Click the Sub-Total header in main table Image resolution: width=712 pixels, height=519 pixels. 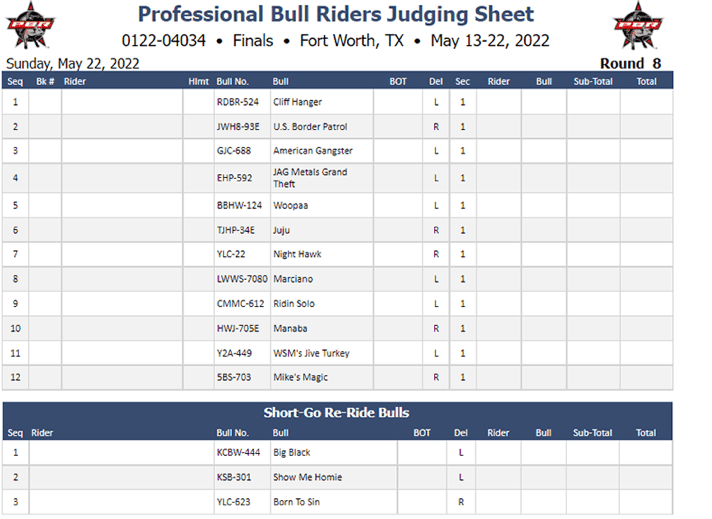click(x=593, y=82)
